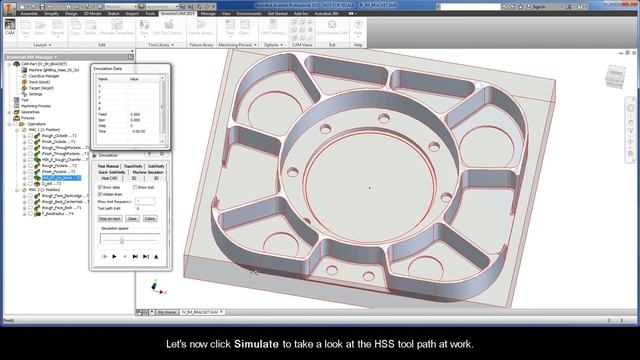Check the F_BackRadius operation checkbox

pyautogui.click(x=31, y=213)
